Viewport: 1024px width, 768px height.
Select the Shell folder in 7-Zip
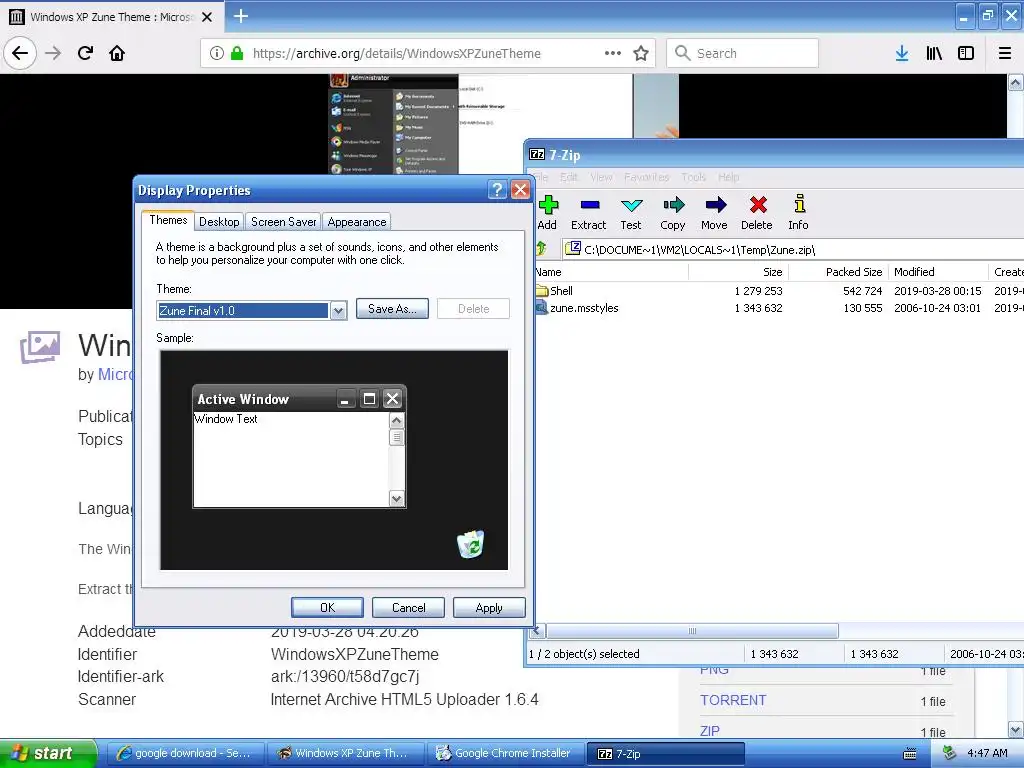coord(561,291)
